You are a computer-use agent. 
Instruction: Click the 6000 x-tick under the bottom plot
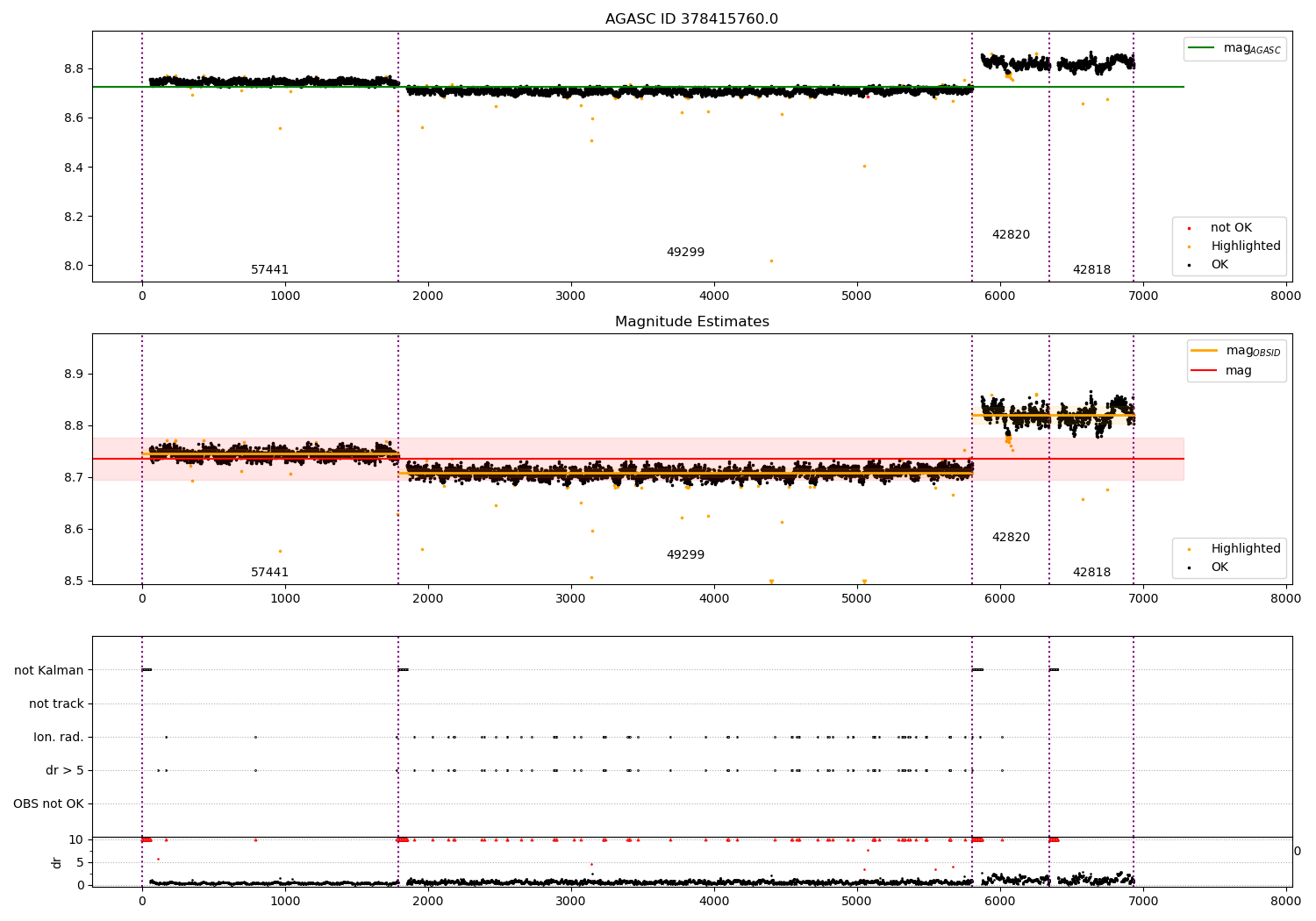[x=1000, y=900]
